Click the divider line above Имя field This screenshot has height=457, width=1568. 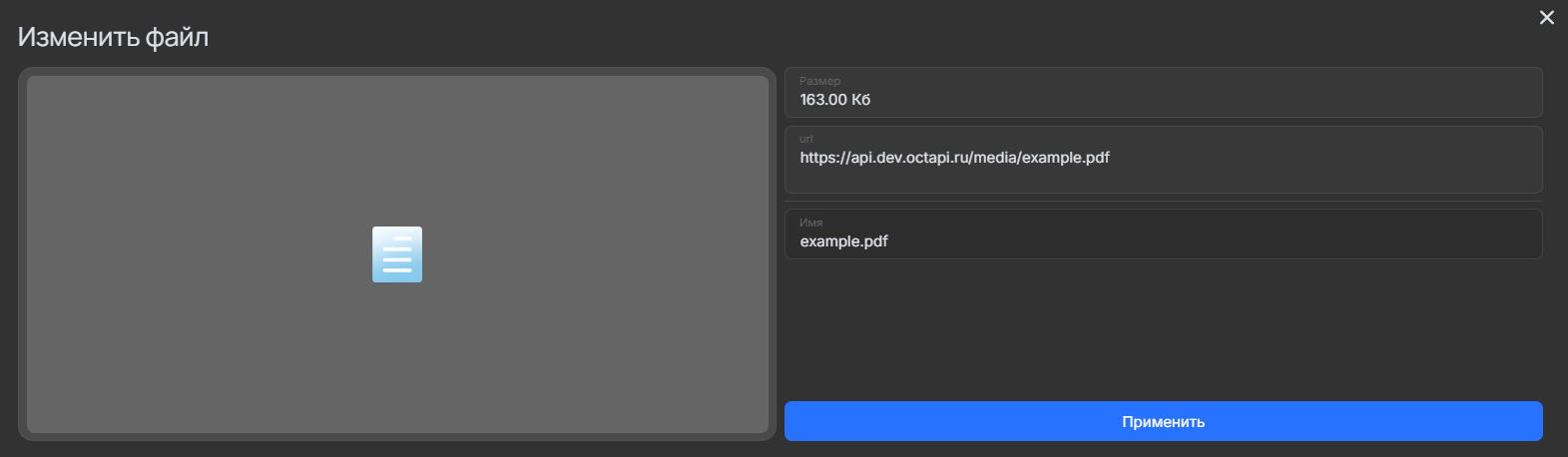pyautogui.click(x=1163, y=202)
